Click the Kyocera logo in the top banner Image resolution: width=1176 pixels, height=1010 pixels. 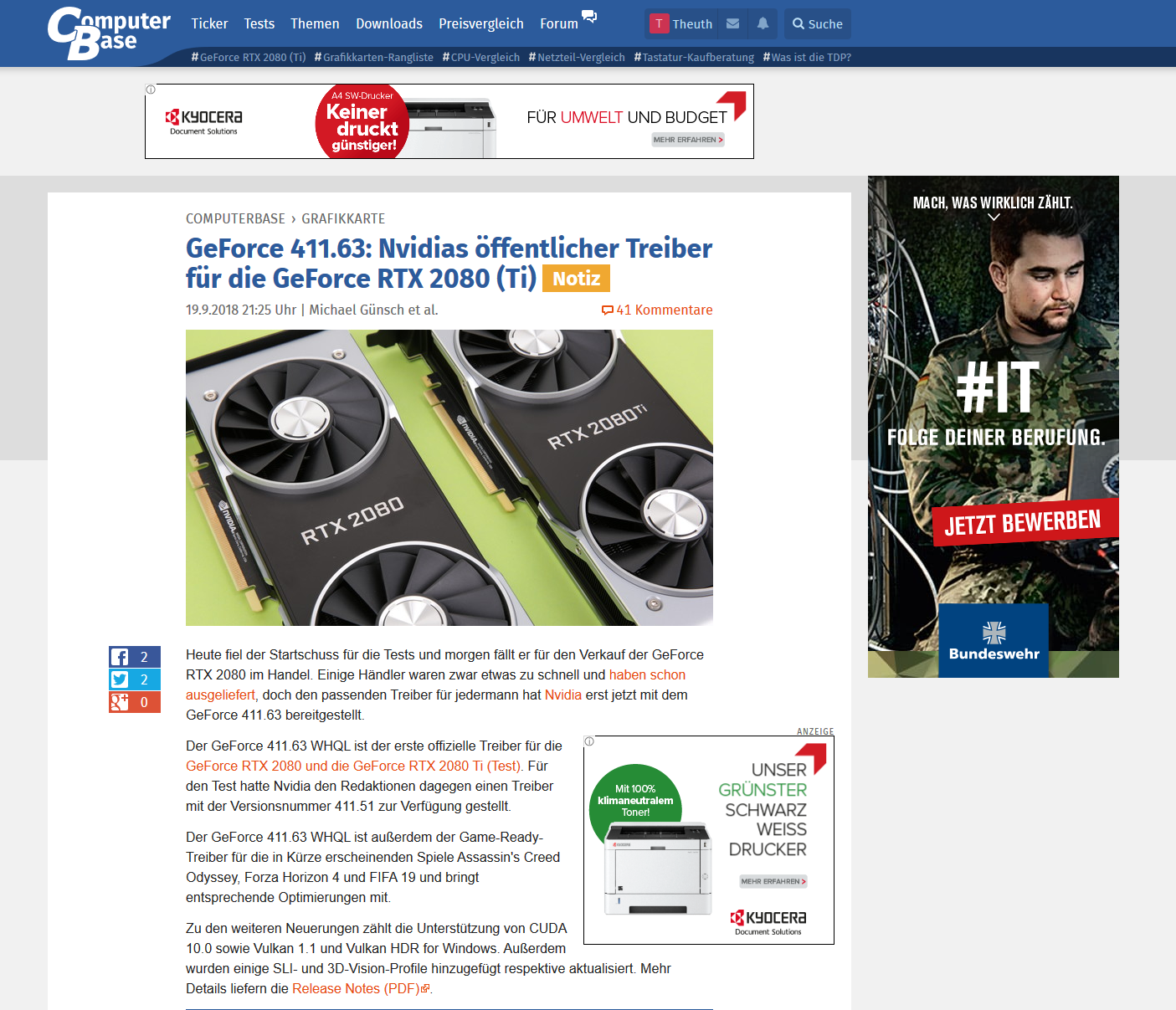203,121
